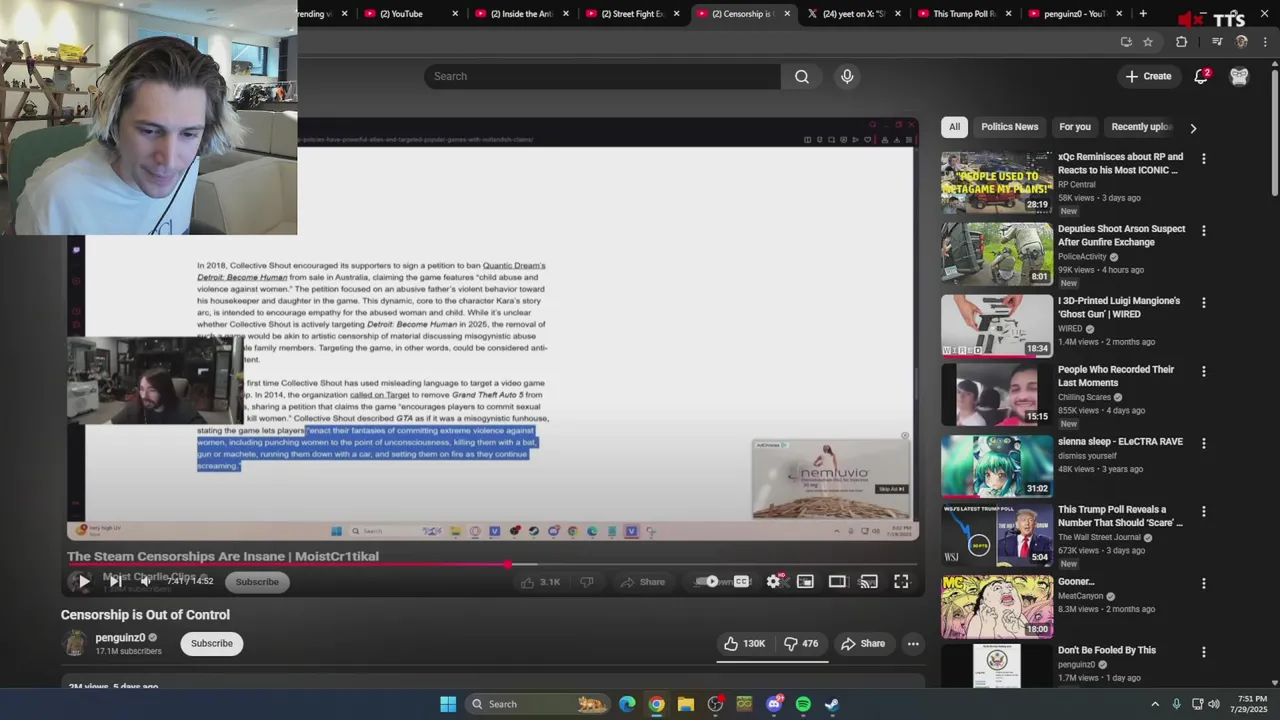This screenshot has height=720, width=1280.
Task: Open the Chrome profile avatar
Action: (x=1242, y=42)
